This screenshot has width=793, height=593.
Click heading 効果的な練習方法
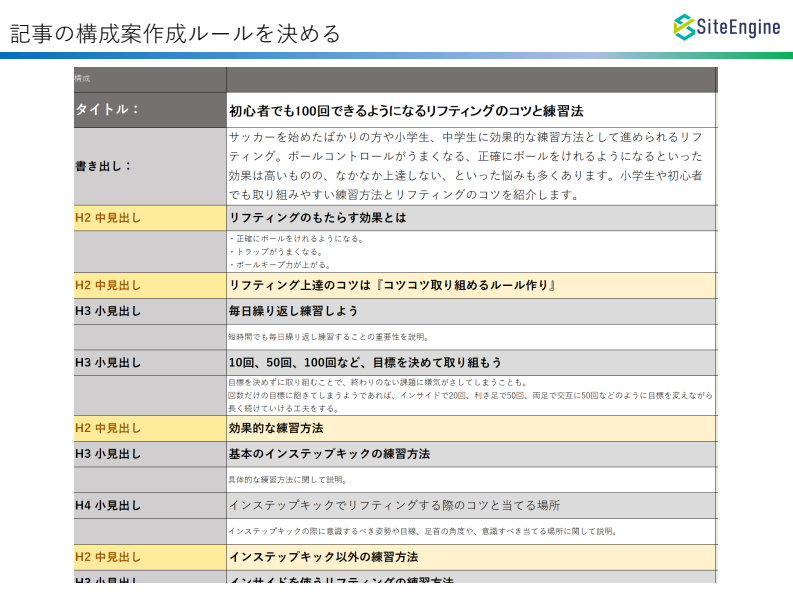[276, 429]
